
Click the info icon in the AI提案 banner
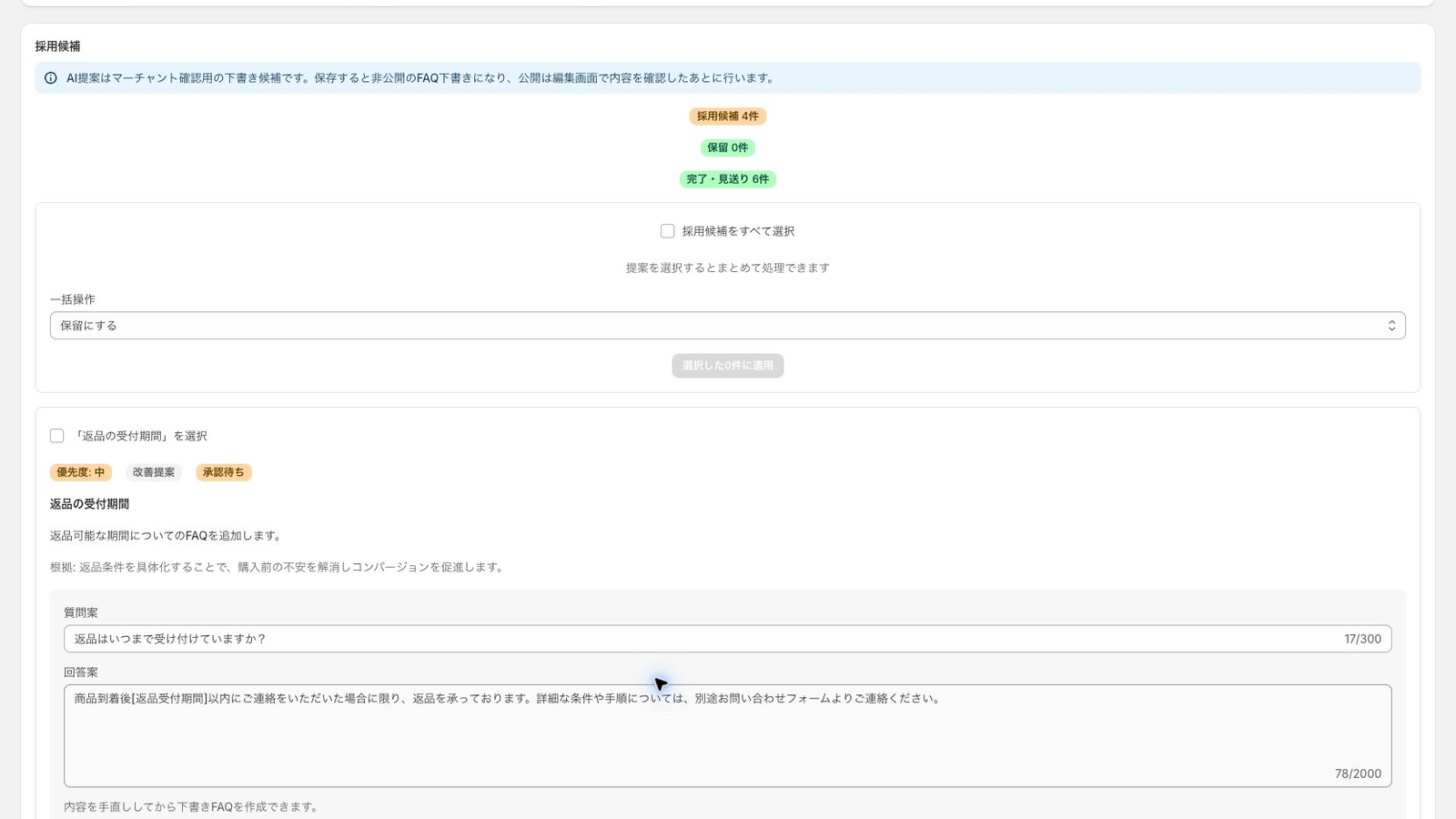click(51, 78)
